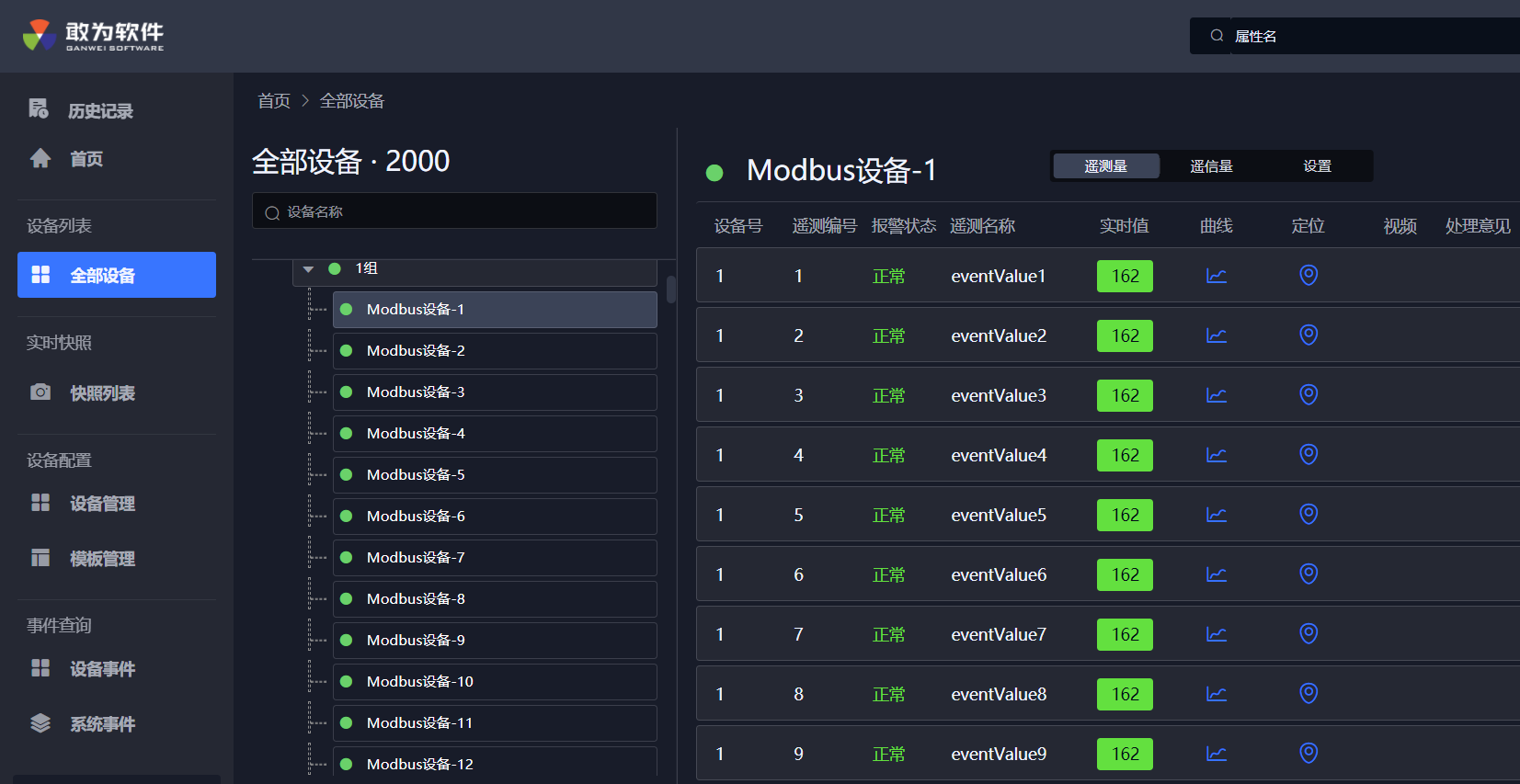Open curve chart icon for eventValue6

[x=1216, y=574]
